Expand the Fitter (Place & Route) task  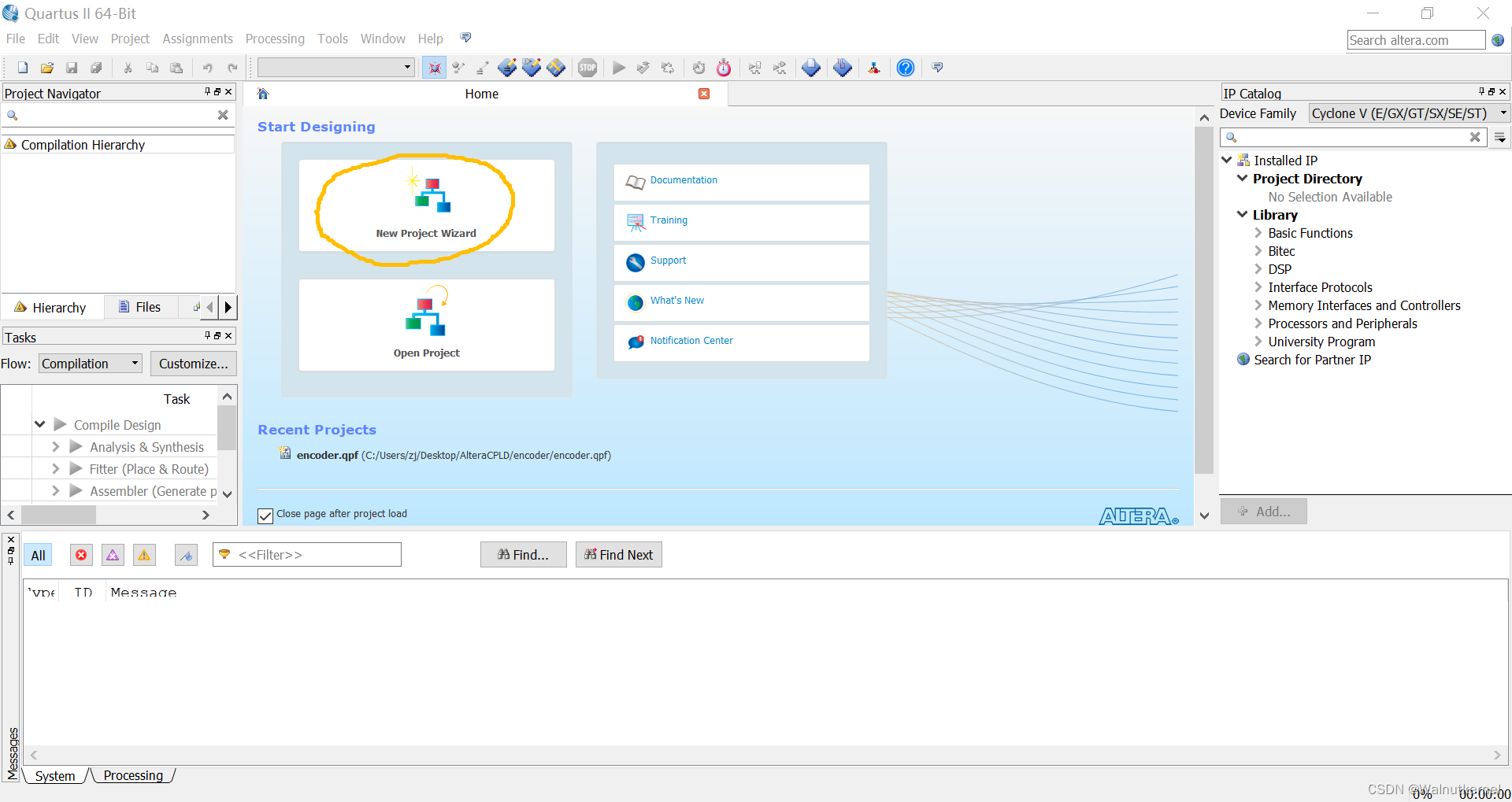tap(55, 469)
